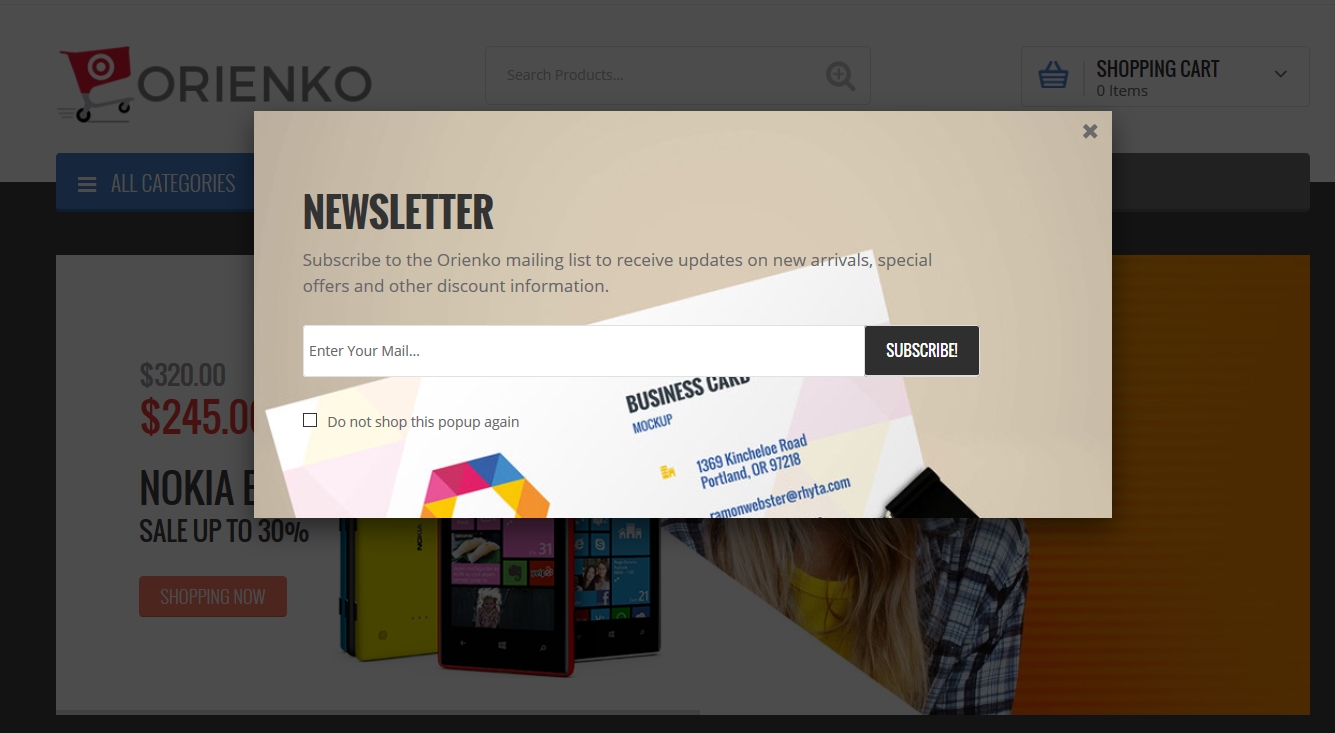Click the Orienko cart logo
This screenshot has width=1335, height=733.
pyautogui.click(x=95, y=84)
